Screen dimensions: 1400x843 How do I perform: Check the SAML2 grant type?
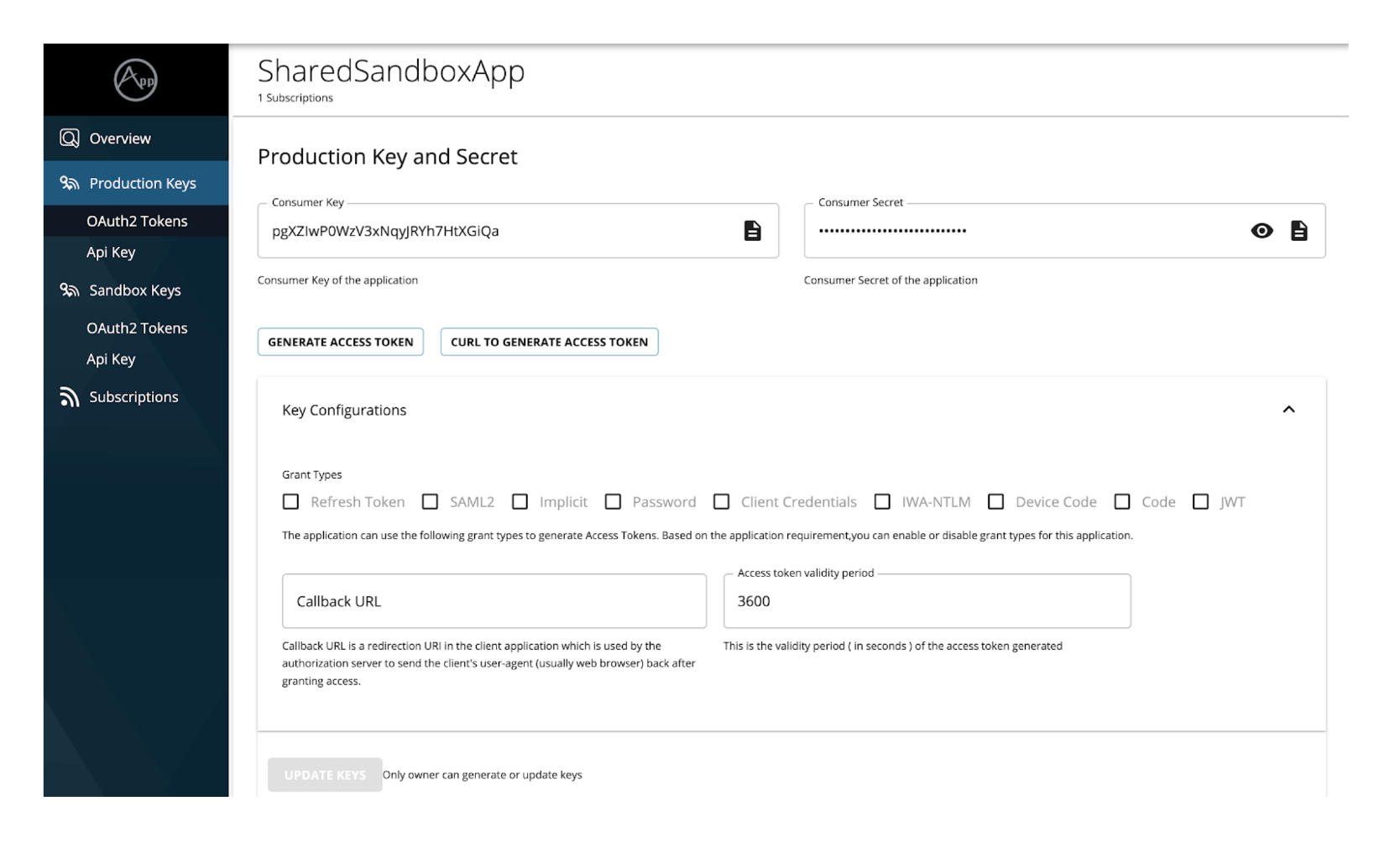430,501
